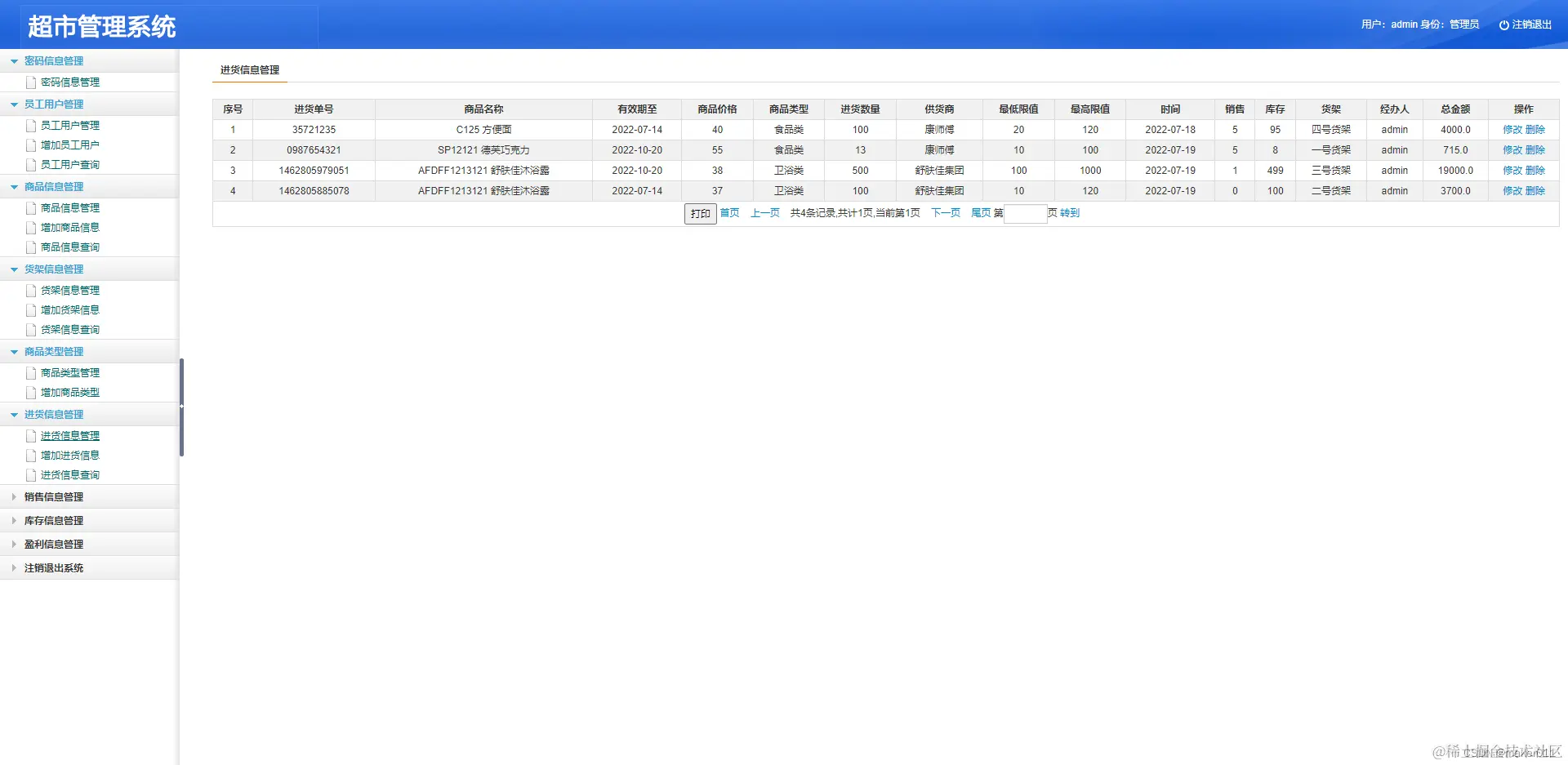Open 增加货架信息 page
Image resolution: width=1568 pixels, height=765 pixels.
pyautogui.click(x=70, y=310)
